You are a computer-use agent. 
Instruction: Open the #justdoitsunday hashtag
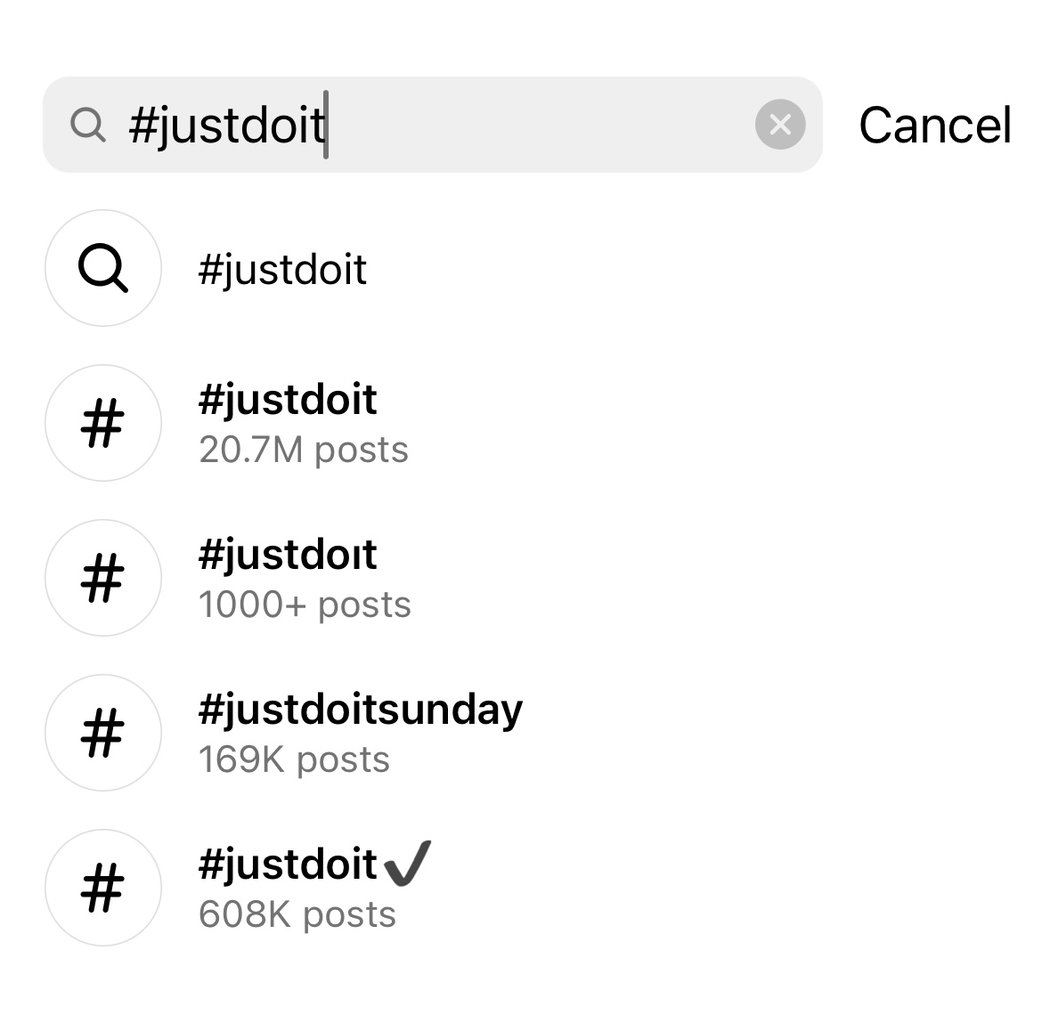coord(360,710)
